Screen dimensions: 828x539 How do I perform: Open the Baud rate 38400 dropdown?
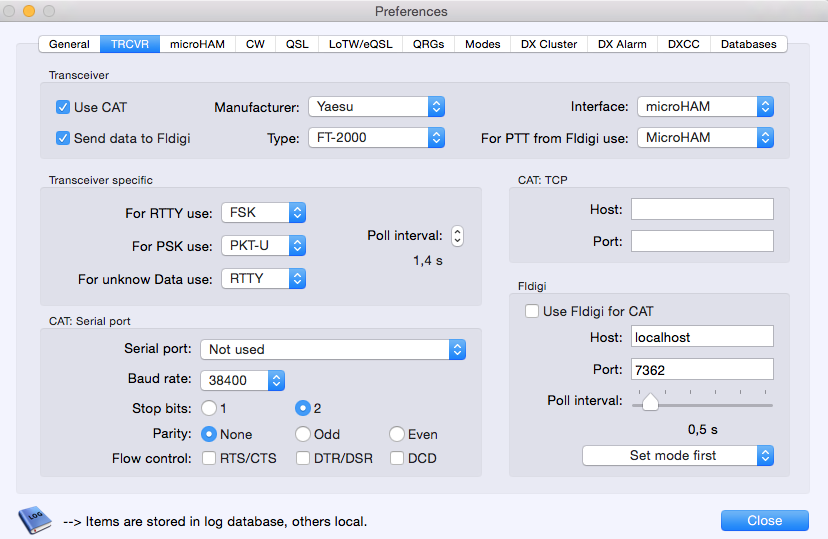pos(243,380)
